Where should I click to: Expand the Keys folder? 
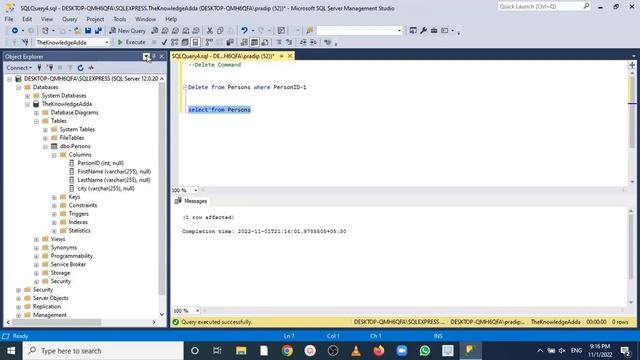tap(54, 197)
